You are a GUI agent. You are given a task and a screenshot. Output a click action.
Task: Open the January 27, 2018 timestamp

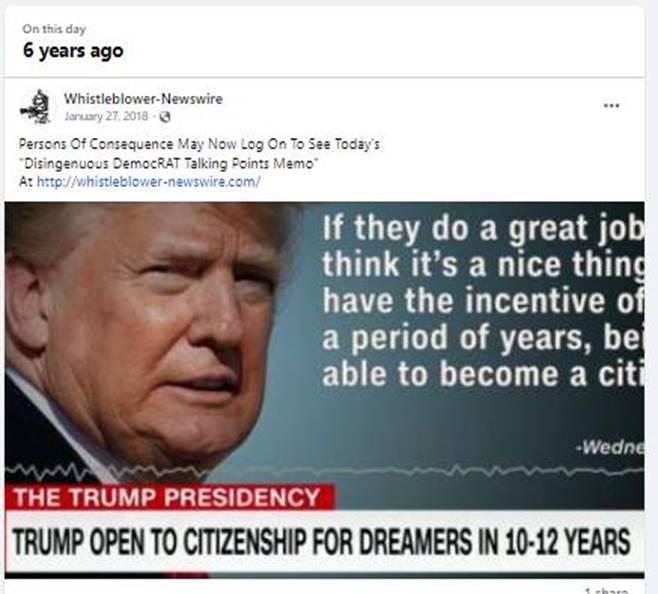pyautogui.click(x=106, y=116)
